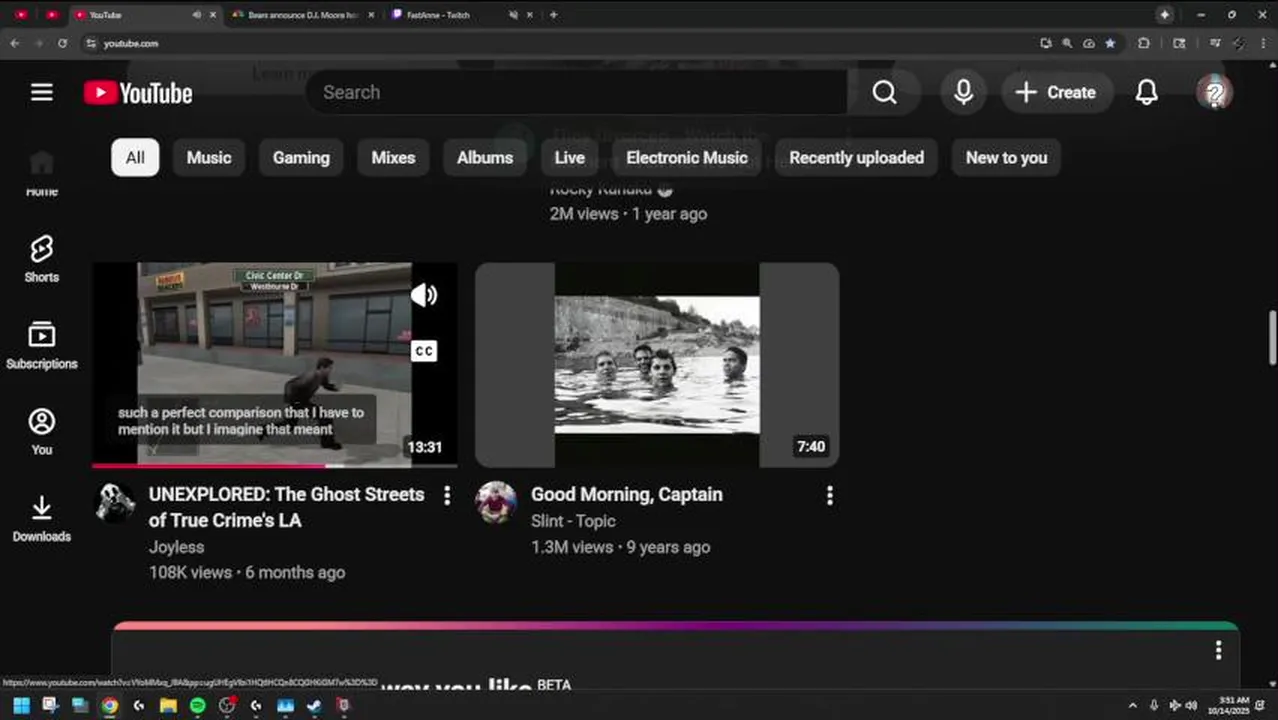This screenshot has width=1278, height=720.
Task: Open options menu for Good Morning, Captain
Action: coord(829,495)
